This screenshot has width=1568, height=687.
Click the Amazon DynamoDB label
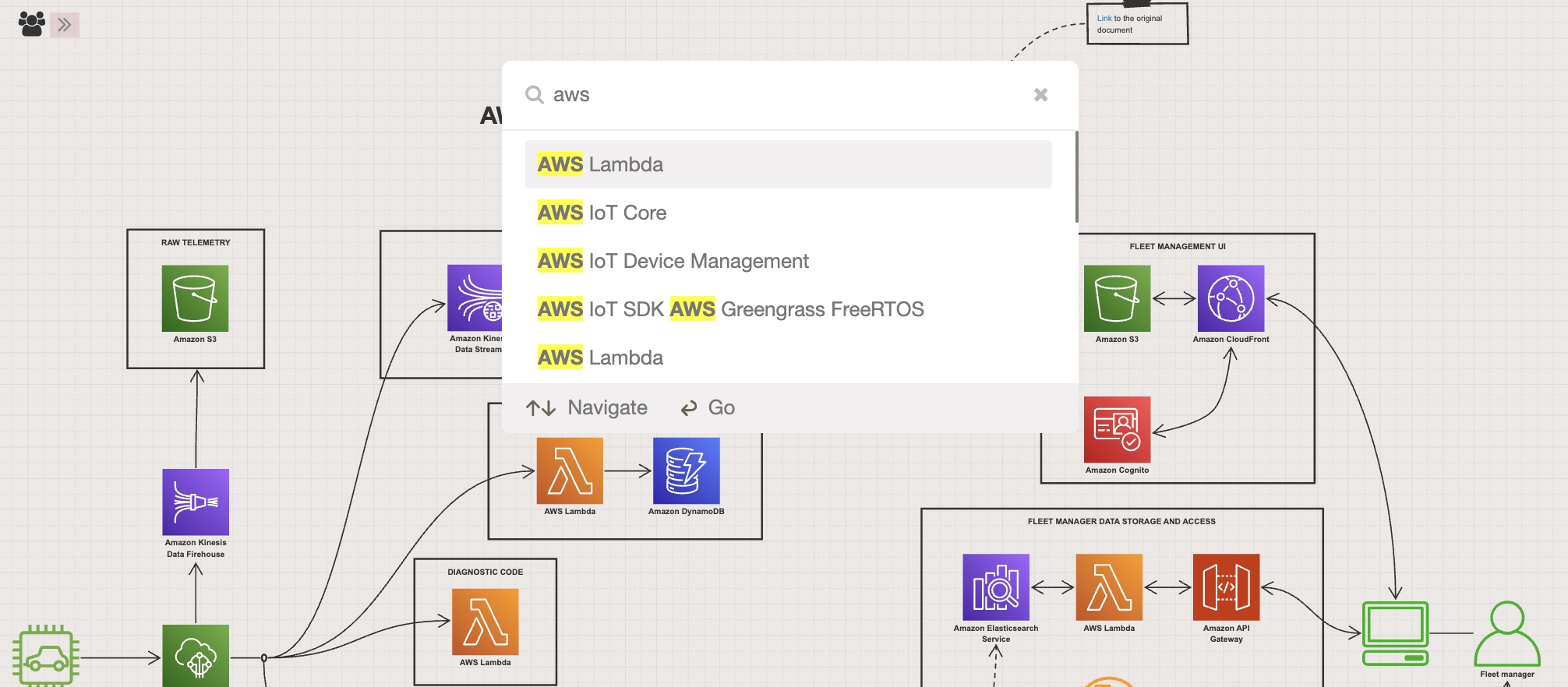[x=686, y=512]
